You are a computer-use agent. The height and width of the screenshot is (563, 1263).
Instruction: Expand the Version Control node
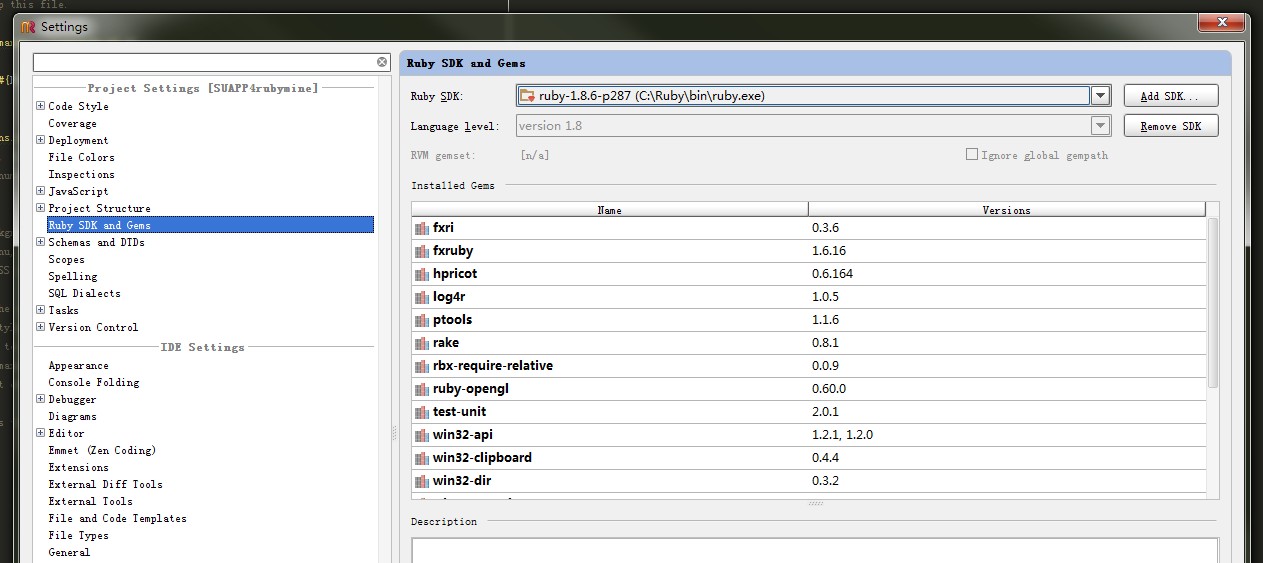(x=40, y=327)
